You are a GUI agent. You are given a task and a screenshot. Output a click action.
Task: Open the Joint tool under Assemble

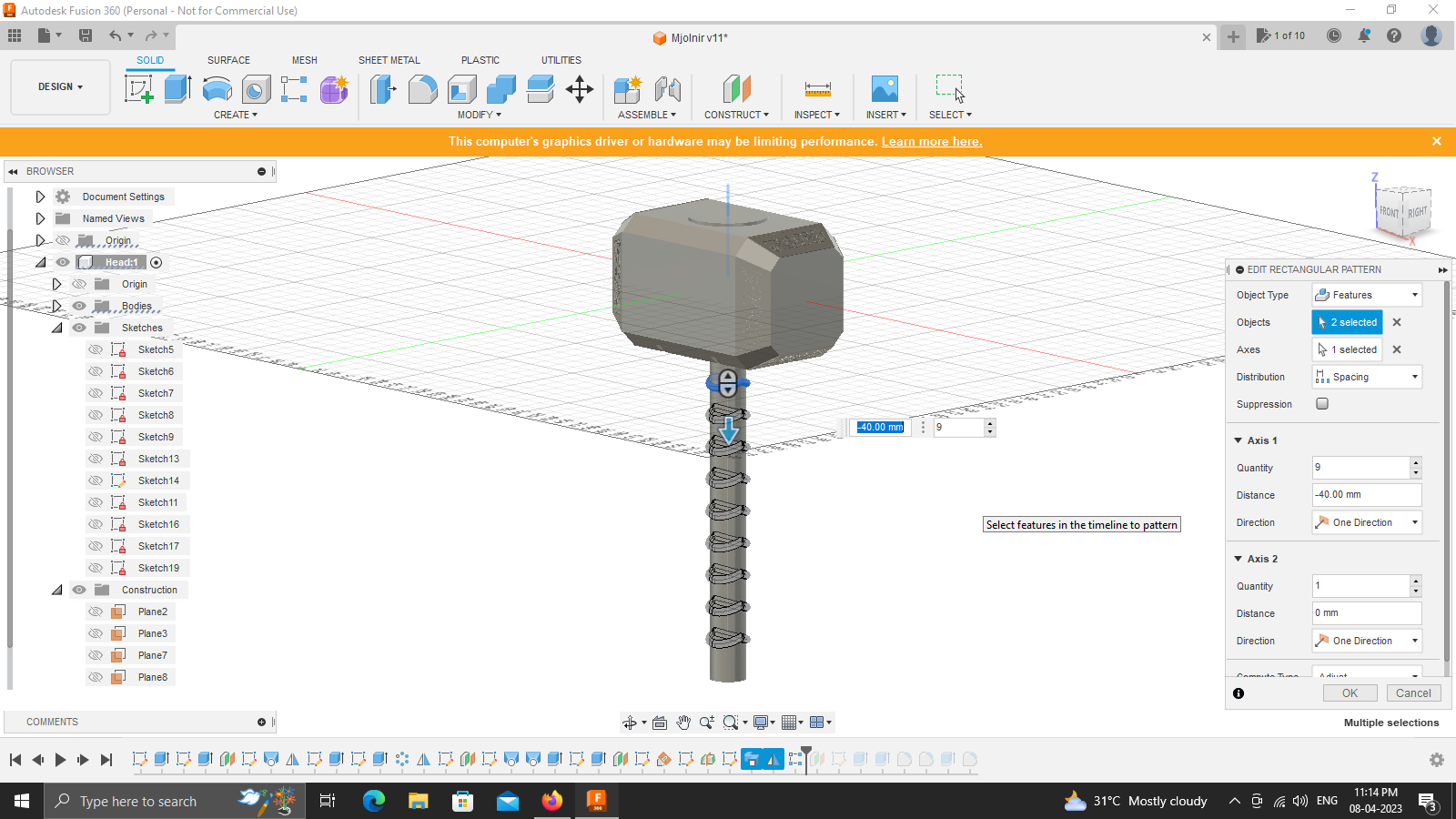pos(670,88)
